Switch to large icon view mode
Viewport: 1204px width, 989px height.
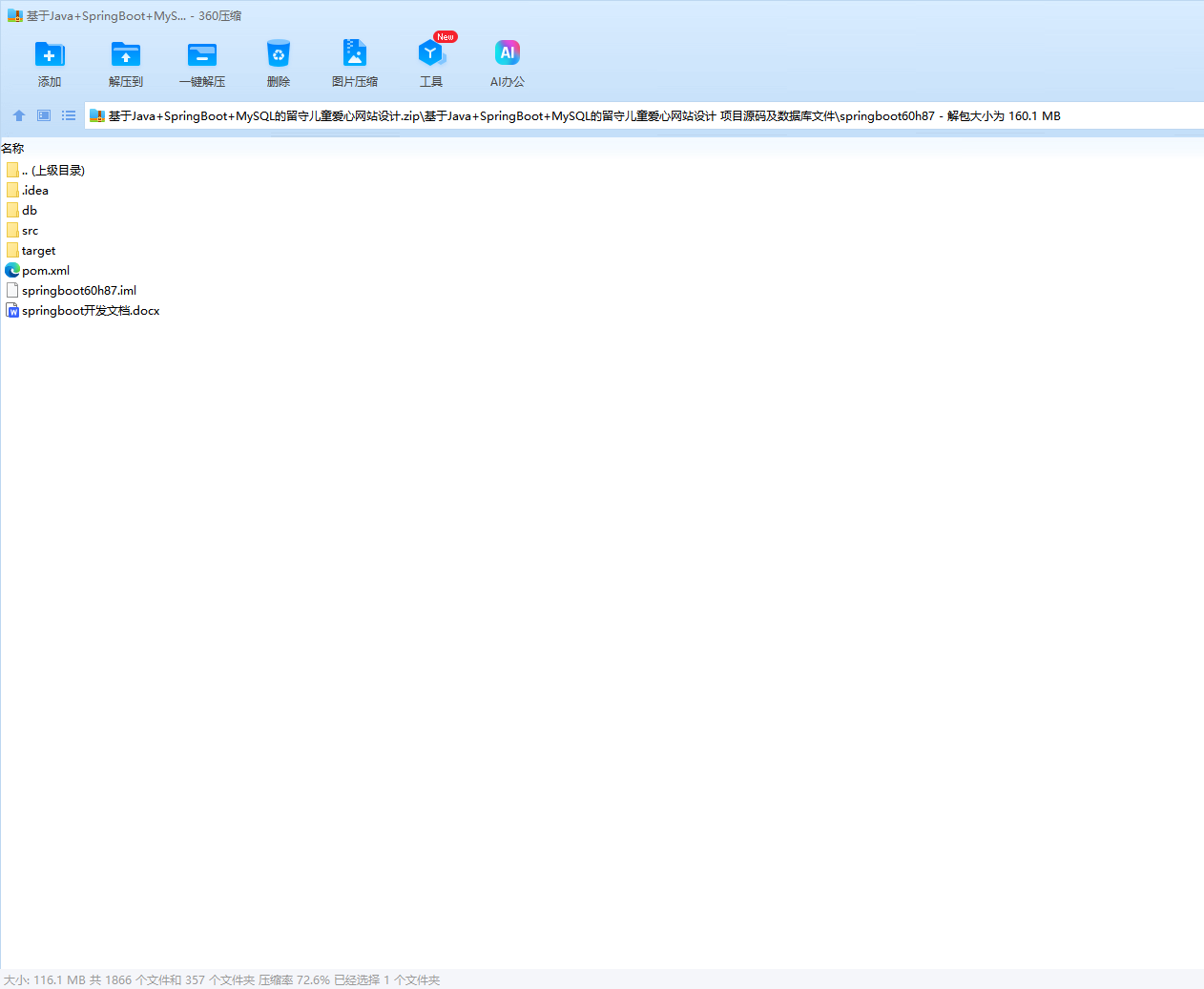click(44, 115)
